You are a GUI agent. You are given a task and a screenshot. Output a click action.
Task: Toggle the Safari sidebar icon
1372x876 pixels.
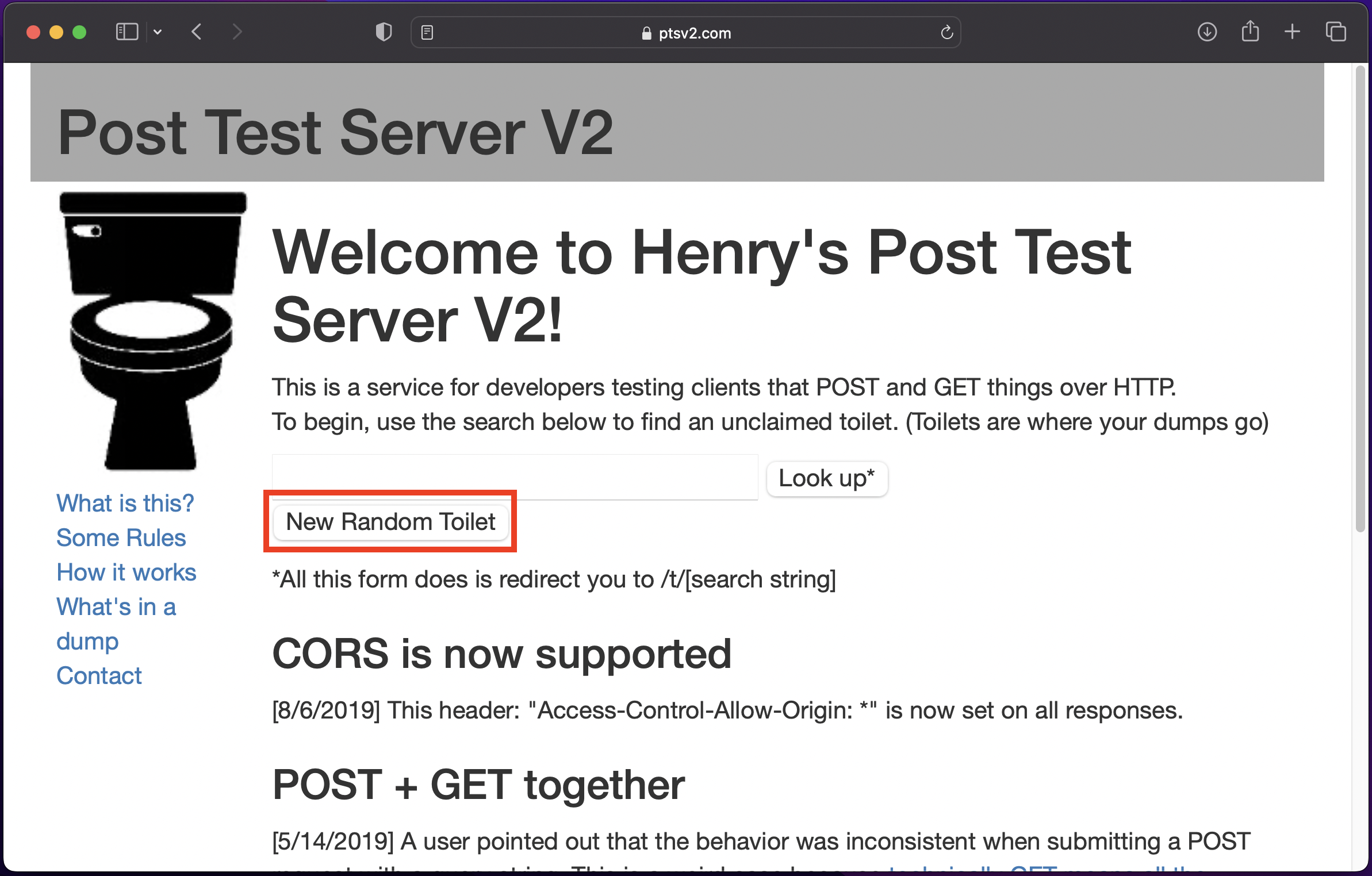pyautogui.click(x=127, y=32)
